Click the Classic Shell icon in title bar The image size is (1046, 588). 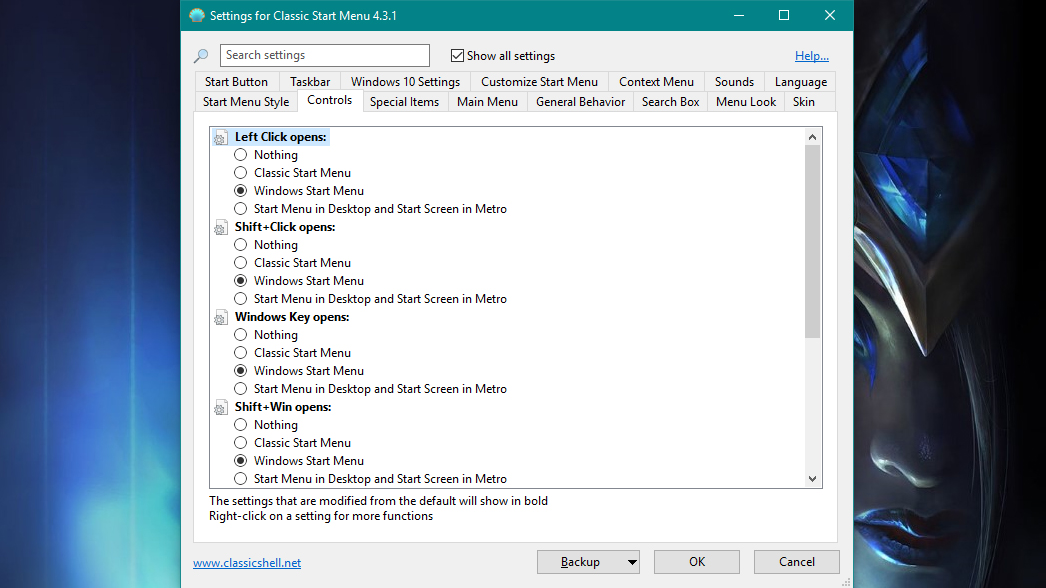tap(197, 15)
